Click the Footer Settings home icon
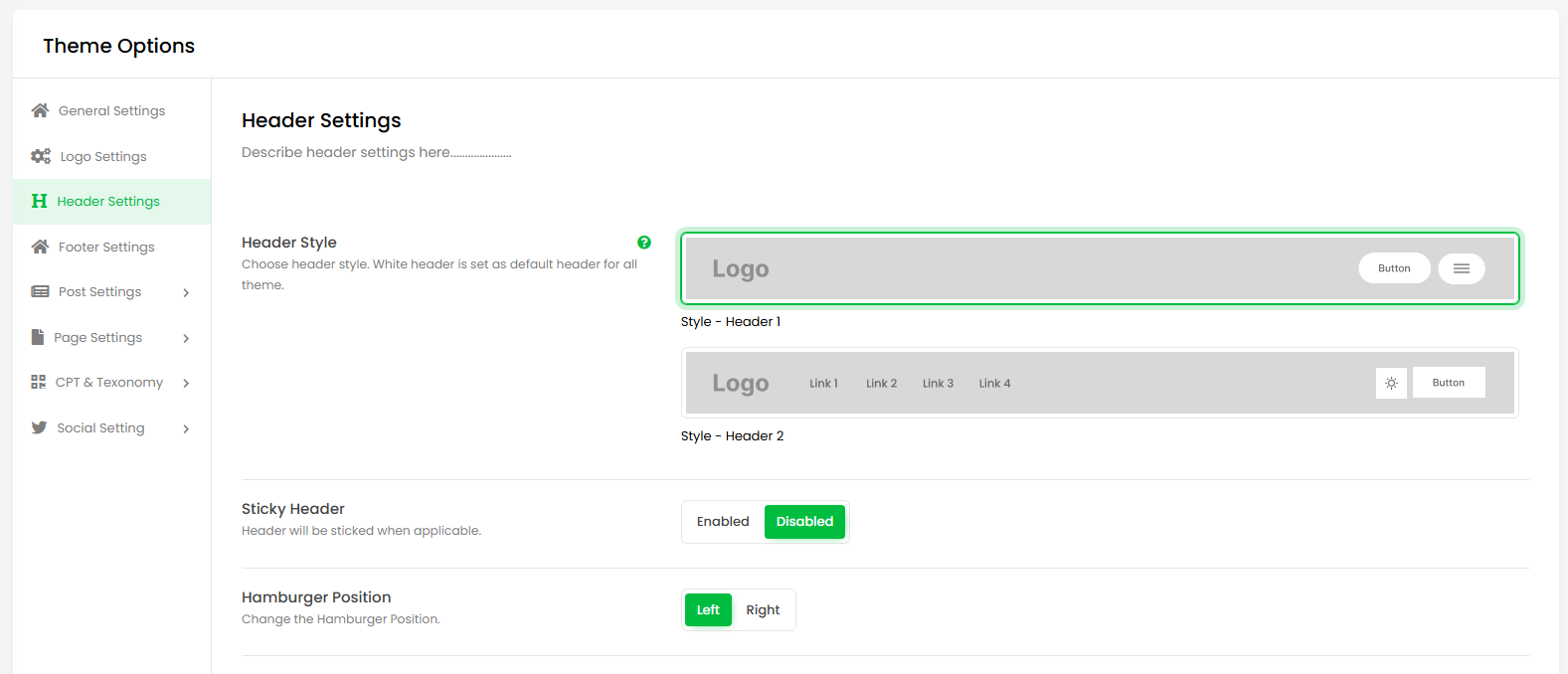Viewport: 1568px width, 674px height. (40, 247)
